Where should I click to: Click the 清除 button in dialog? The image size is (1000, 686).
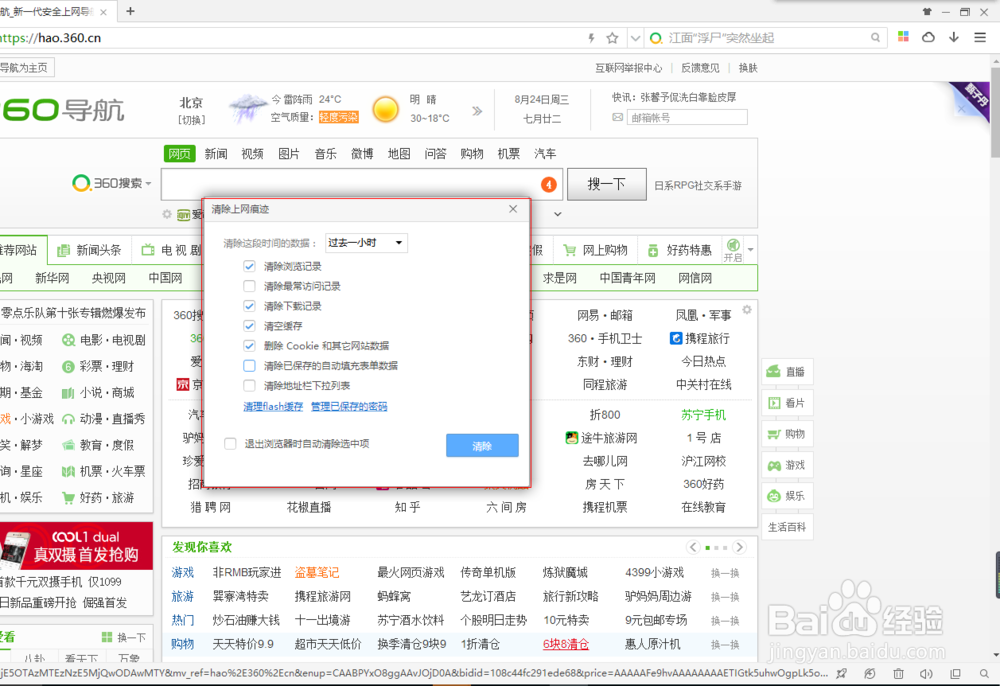click(x=482, y=446)
